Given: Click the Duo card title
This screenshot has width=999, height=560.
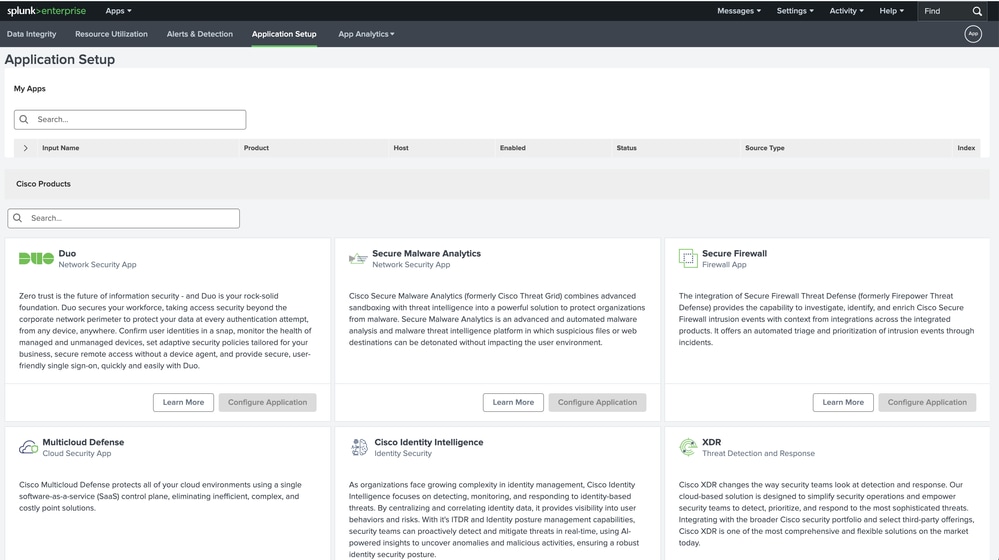Looking at the screenshot, I should (x=68, y=253).
